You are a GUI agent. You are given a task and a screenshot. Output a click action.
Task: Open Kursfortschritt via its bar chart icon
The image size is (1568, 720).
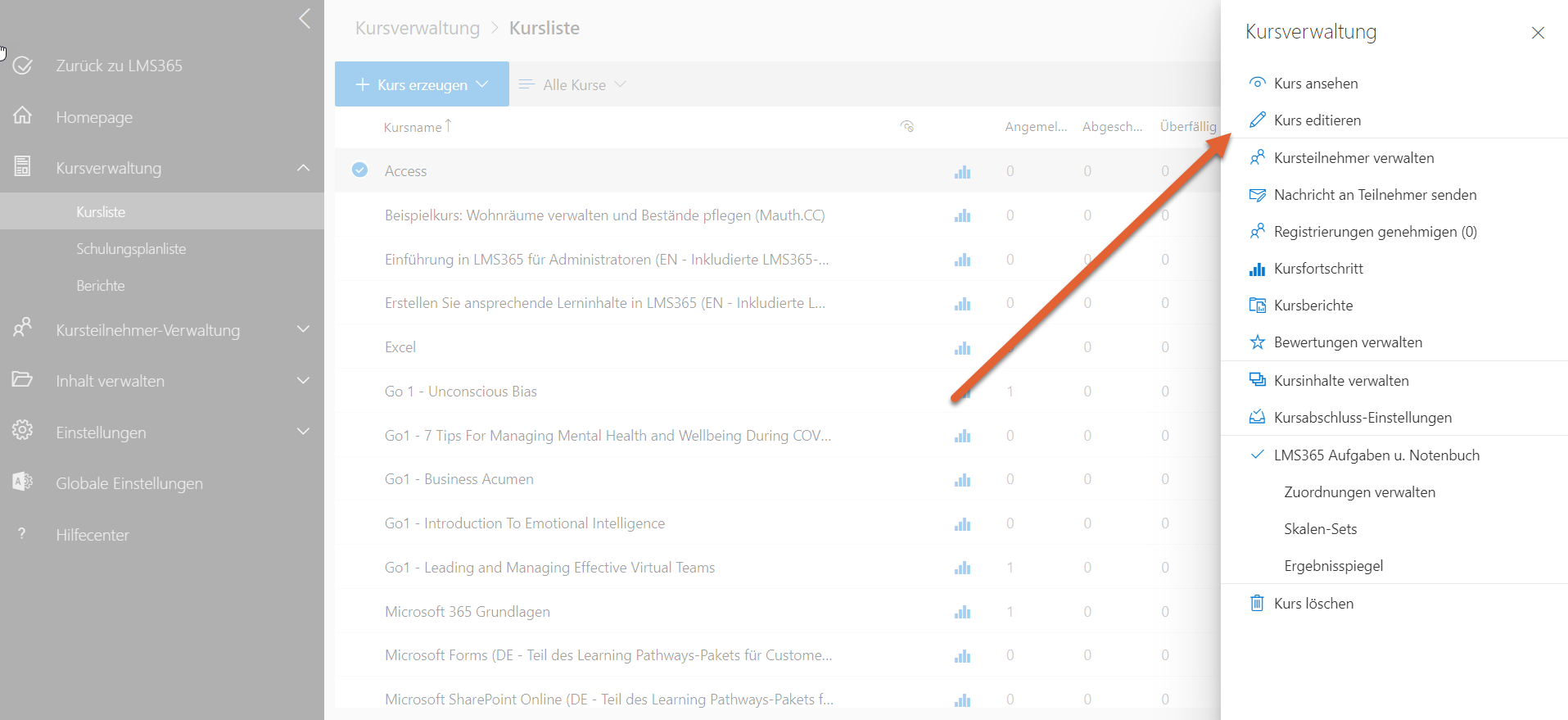1257,269
